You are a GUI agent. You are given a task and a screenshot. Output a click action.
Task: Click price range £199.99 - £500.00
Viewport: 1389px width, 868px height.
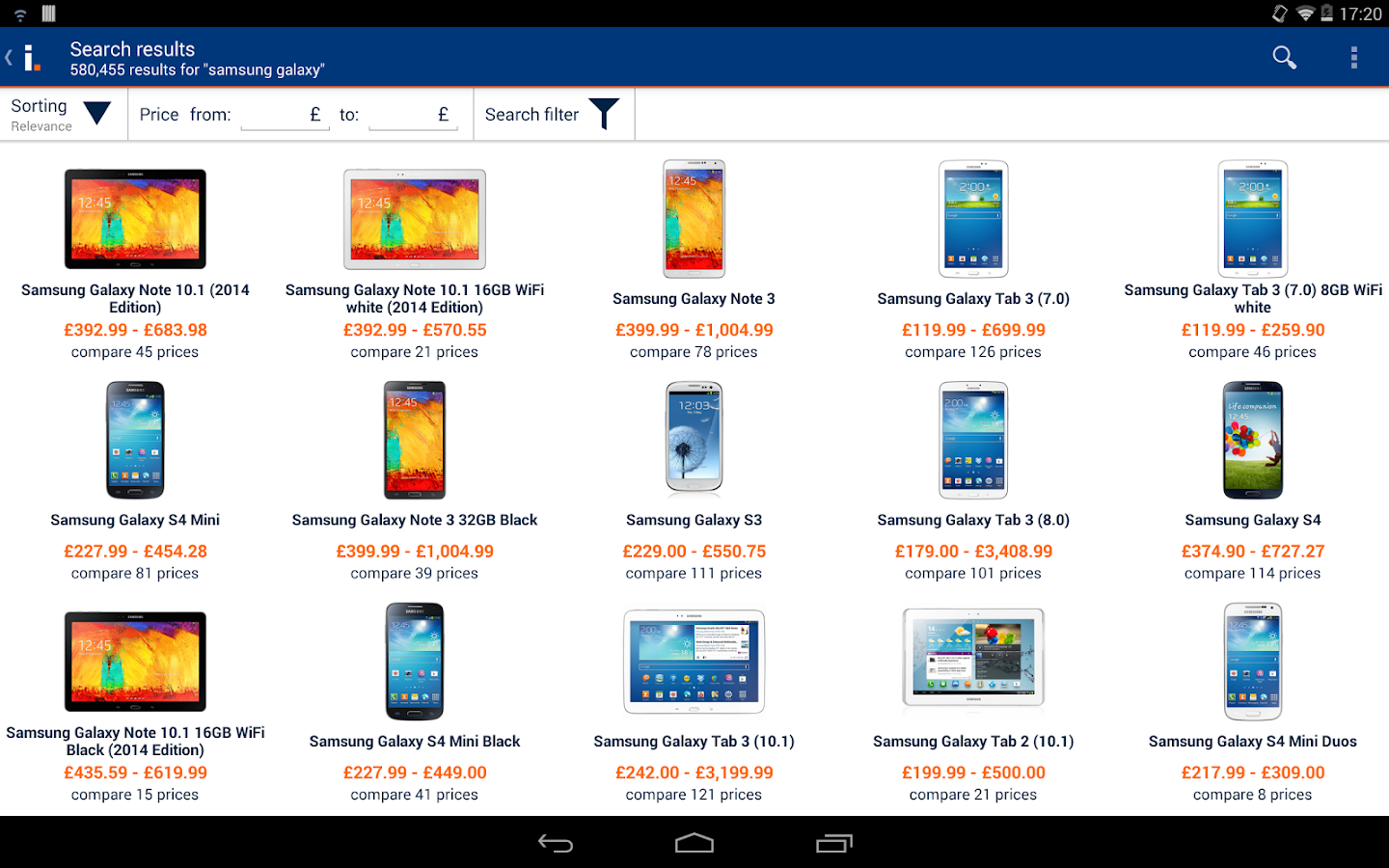coord(973,773)
